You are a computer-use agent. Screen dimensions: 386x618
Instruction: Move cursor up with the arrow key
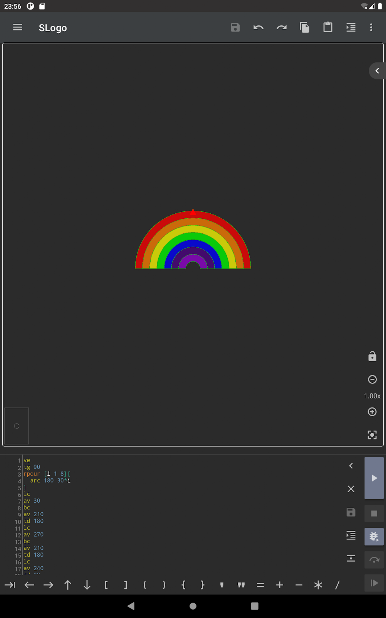[68, 585]
